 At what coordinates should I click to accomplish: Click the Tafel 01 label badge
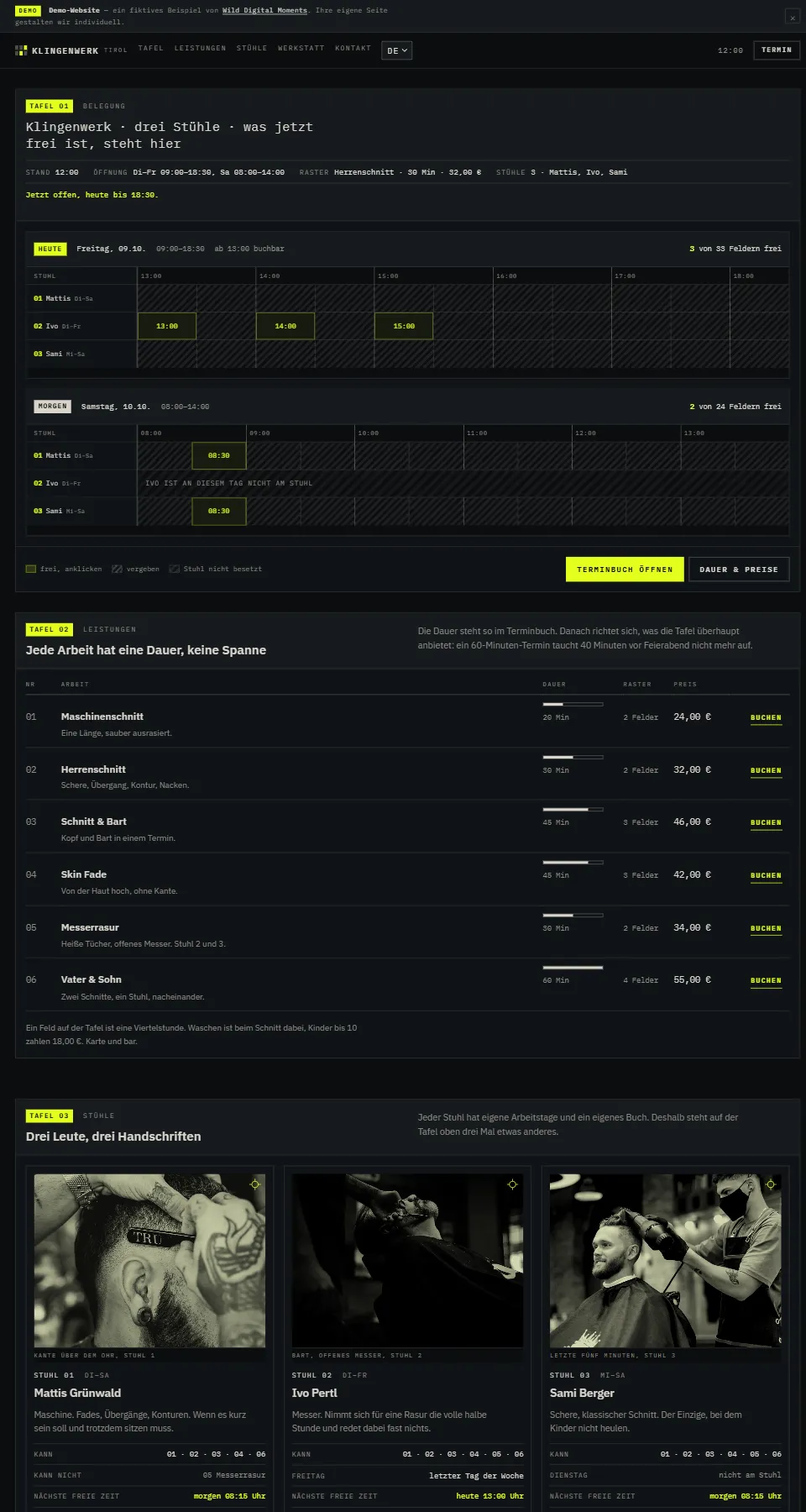coord(50,106)
